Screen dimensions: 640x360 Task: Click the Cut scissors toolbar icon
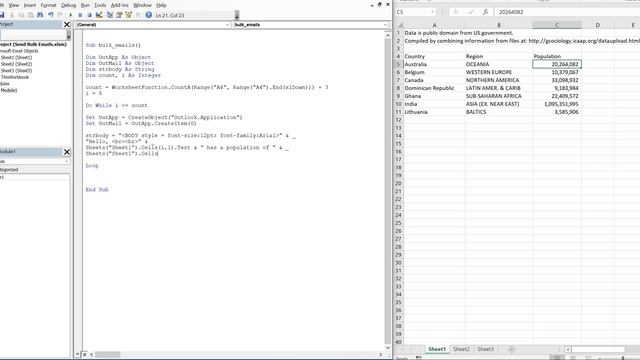tap(12, 15)
